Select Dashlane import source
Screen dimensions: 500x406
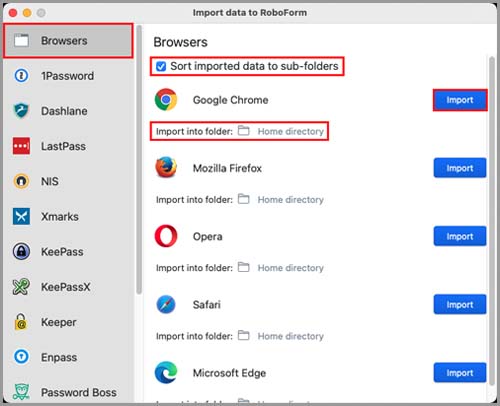[x=68, y=111]
